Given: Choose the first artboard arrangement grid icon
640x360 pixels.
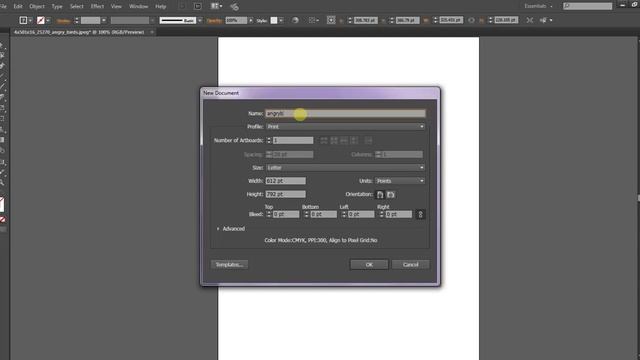Looking at the screenshot, I should pyautogui.click(x=324, y=140).
